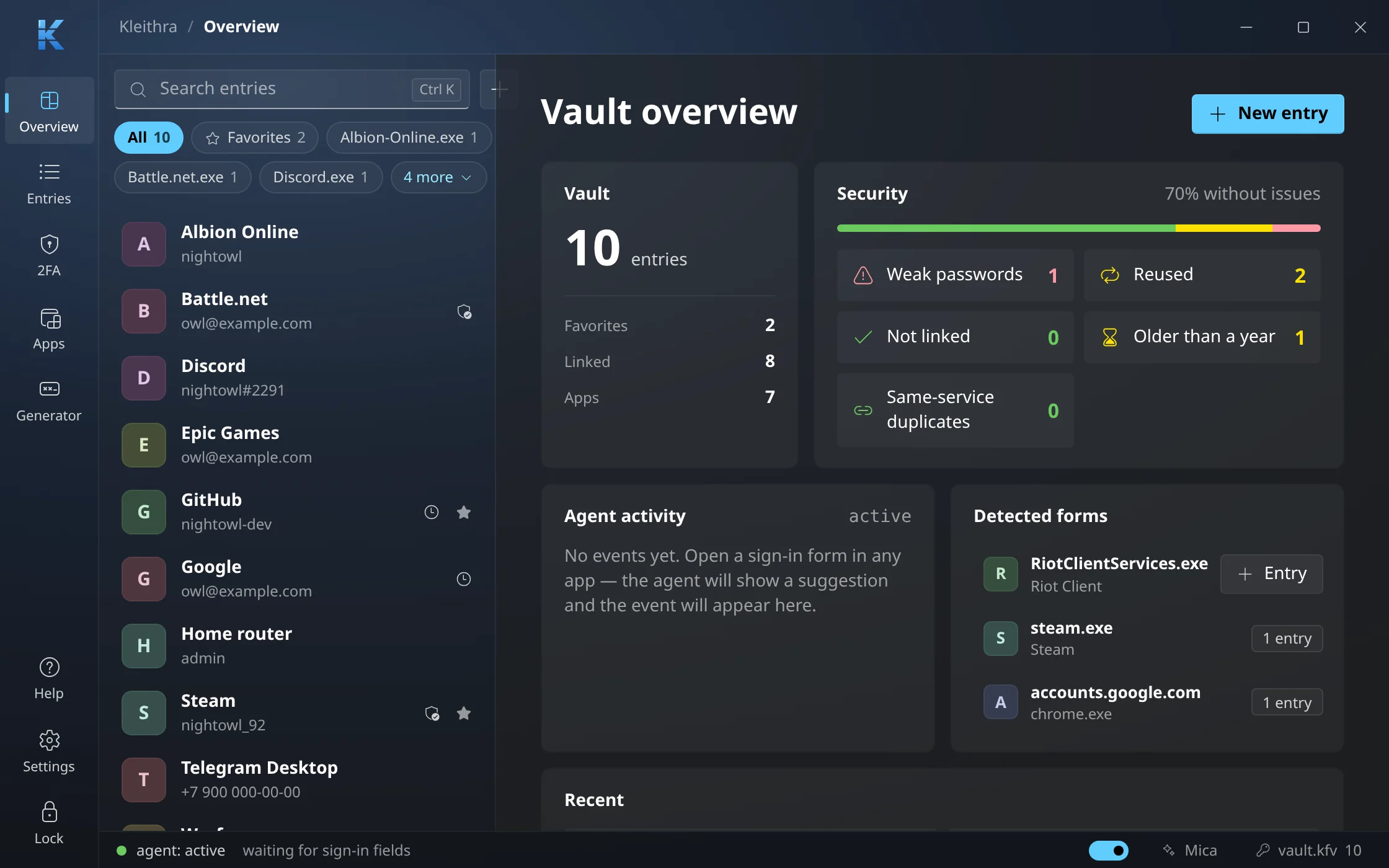Filter by Albion-Online.exe chip

pyautogui.click(x=409, y=138)
